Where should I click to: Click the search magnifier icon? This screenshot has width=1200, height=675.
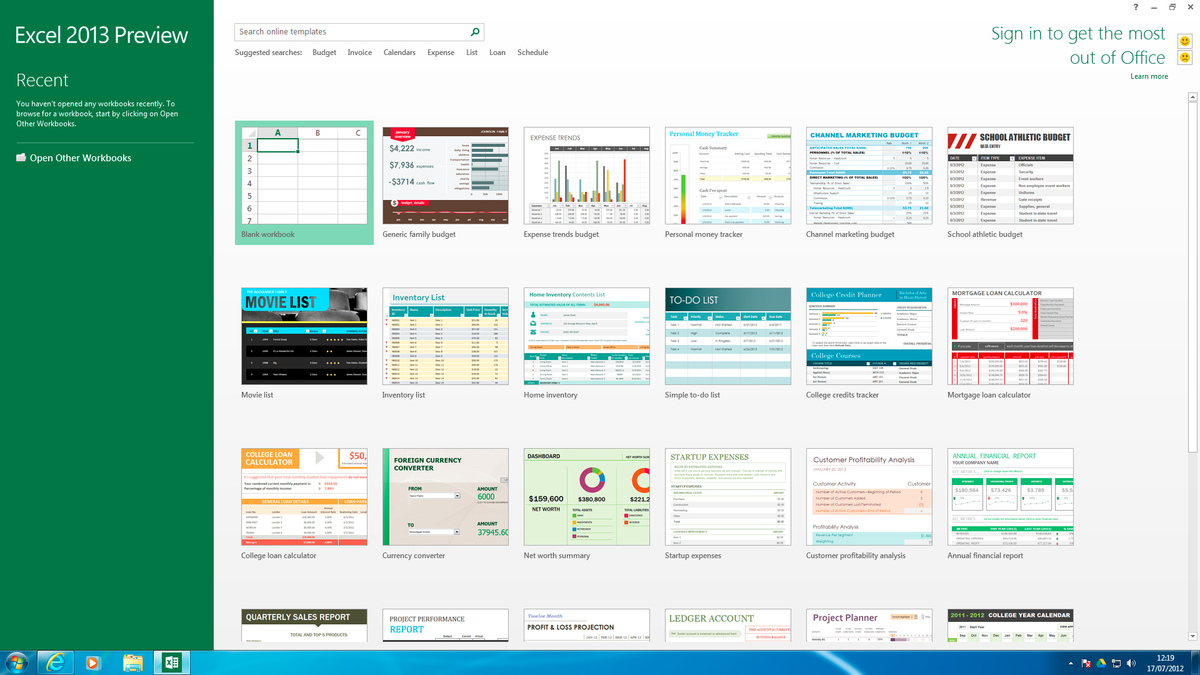[x=475, y=32]
